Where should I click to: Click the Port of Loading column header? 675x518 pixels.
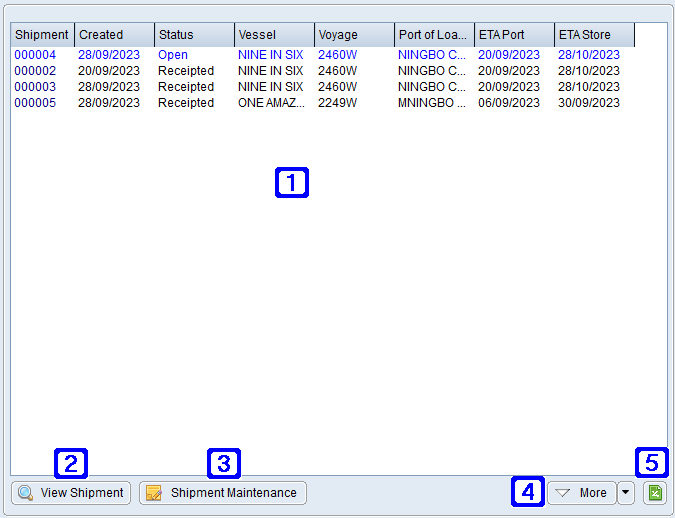434,35
